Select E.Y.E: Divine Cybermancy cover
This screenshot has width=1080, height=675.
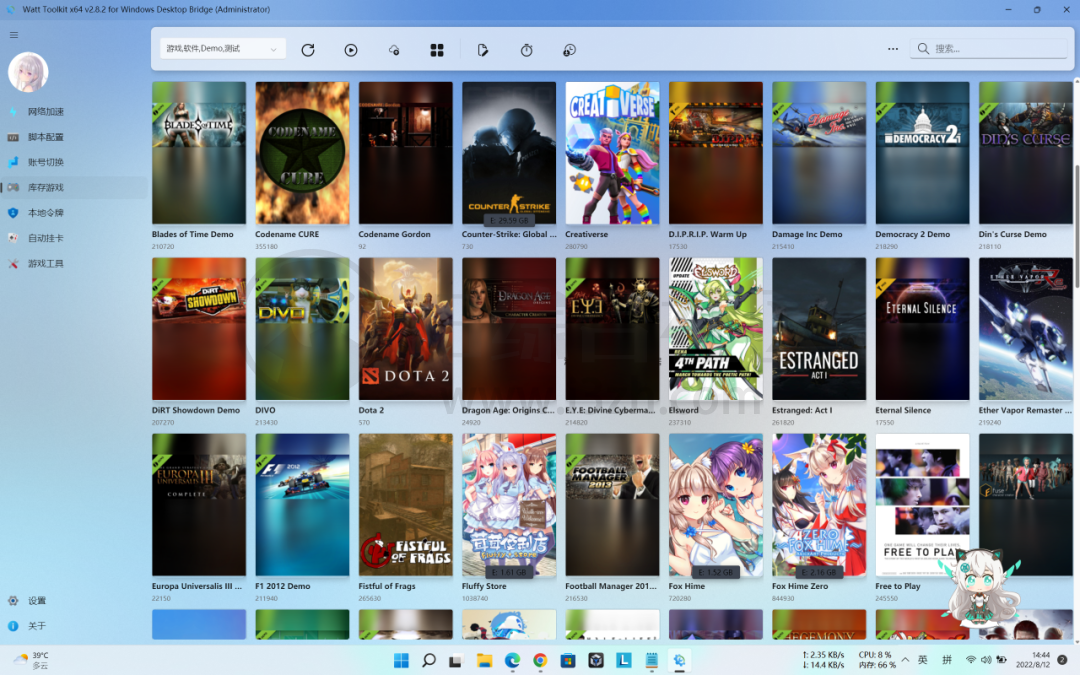(612, 329)
